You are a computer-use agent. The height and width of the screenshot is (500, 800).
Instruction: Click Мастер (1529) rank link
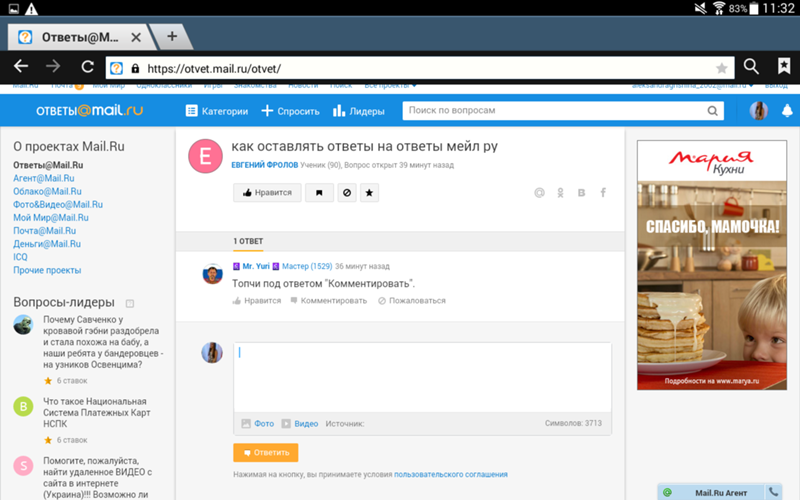pos(307,266)
